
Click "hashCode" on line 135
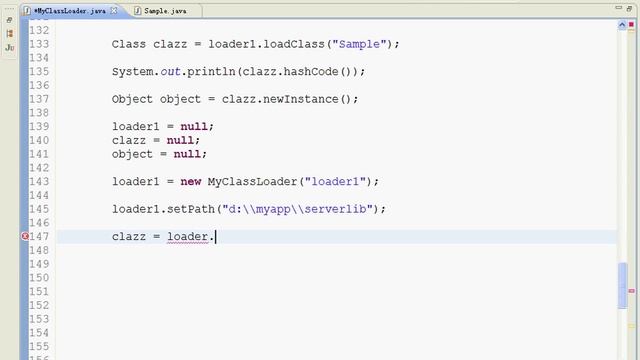pyautogui.click(x=311, y=72)
